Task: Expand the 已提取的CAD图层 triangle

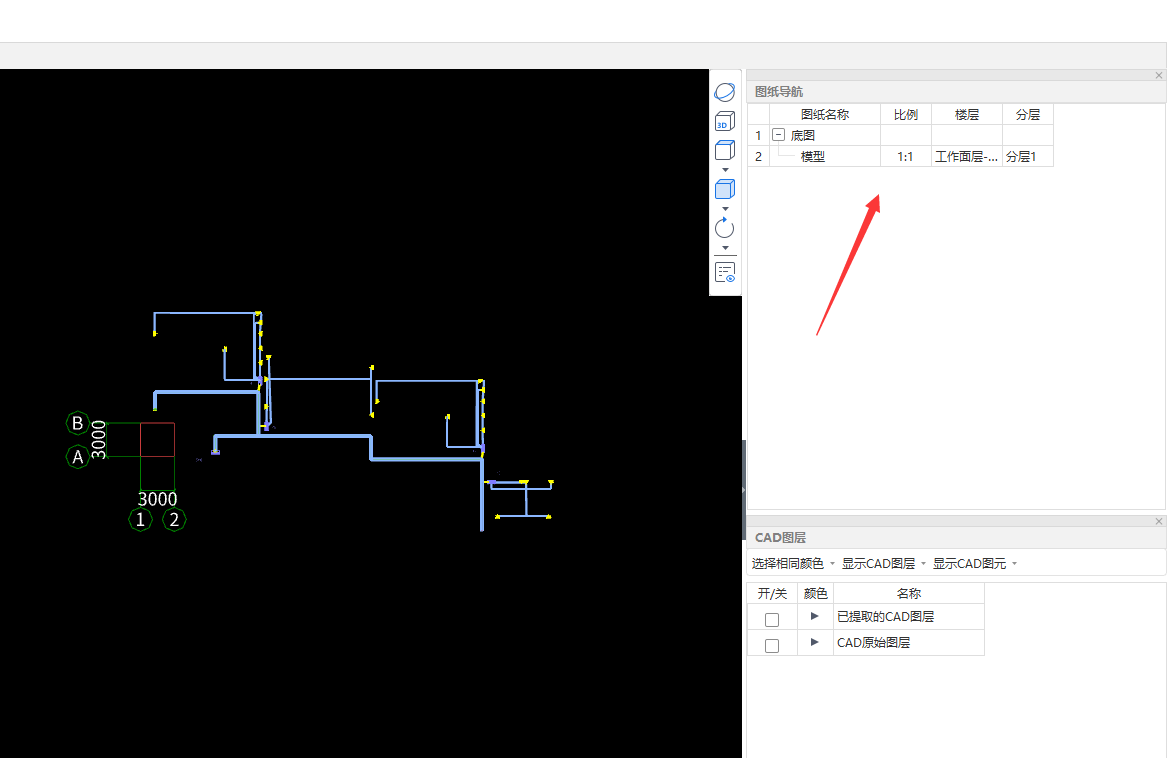Action: pyautogui.click(x=814, y=616)
